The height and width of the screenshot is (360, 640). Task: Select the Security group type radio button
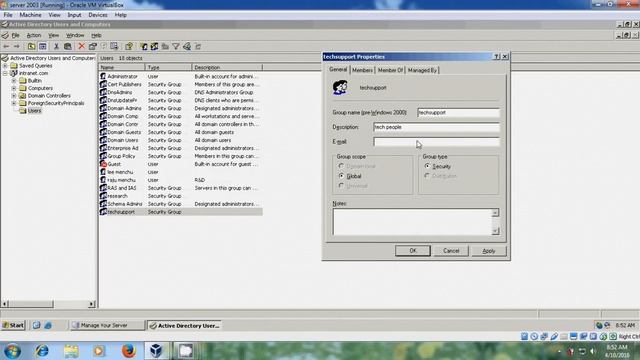[x=427, y=166]
